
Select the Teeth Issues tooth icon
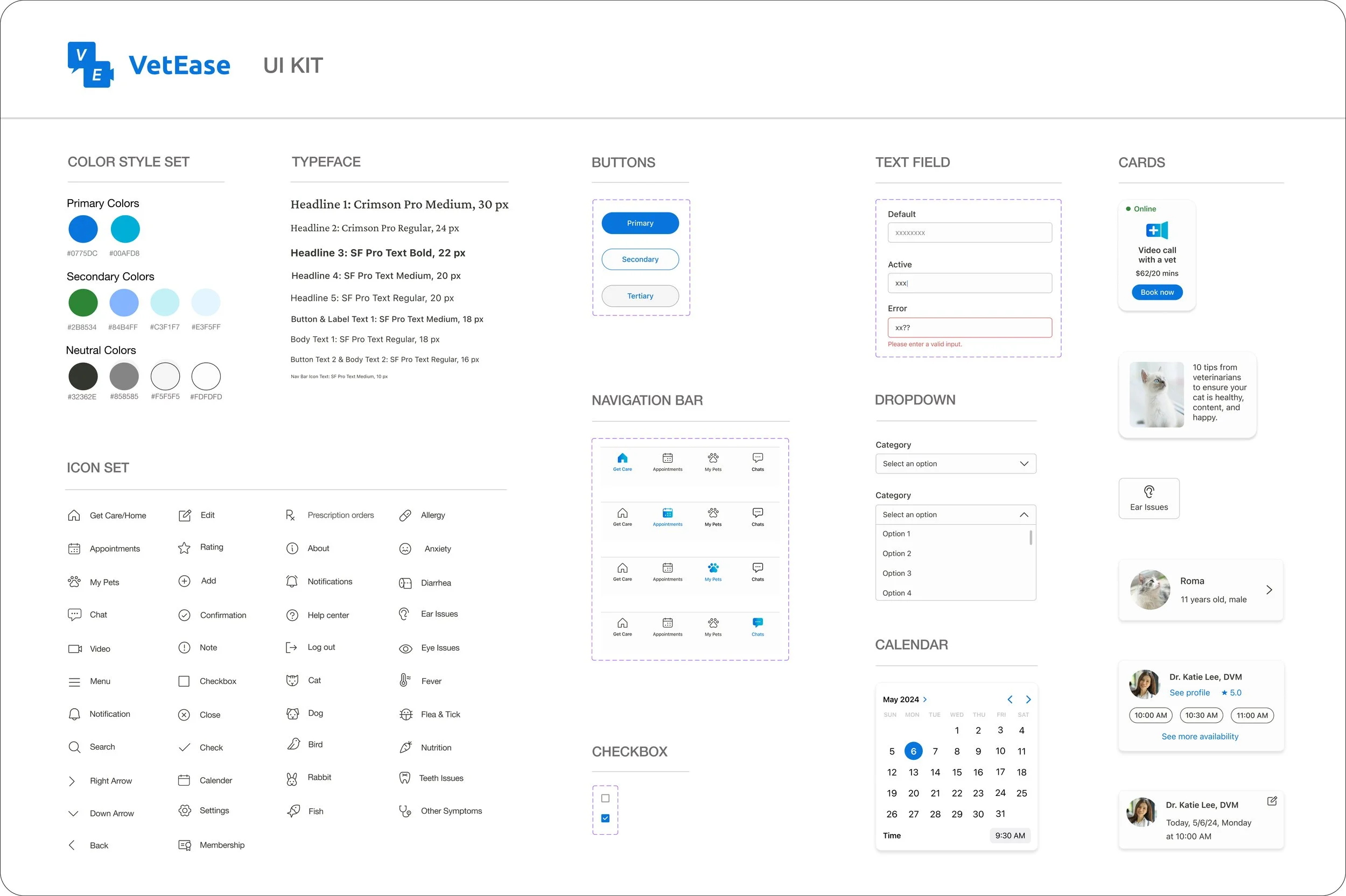click(405, 778)
